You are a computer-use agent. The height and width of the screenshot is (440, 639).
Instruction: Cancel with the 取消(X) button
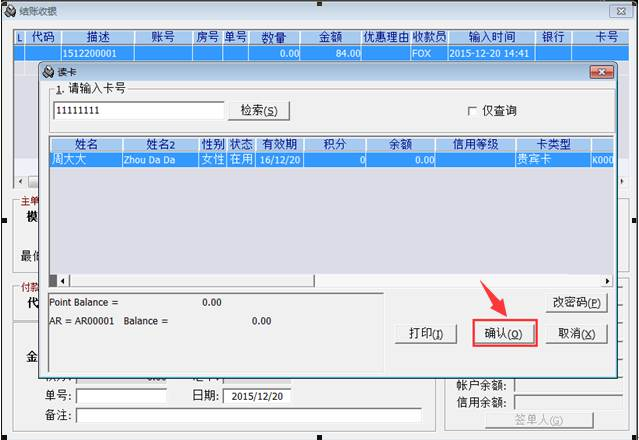click(576, 333)
